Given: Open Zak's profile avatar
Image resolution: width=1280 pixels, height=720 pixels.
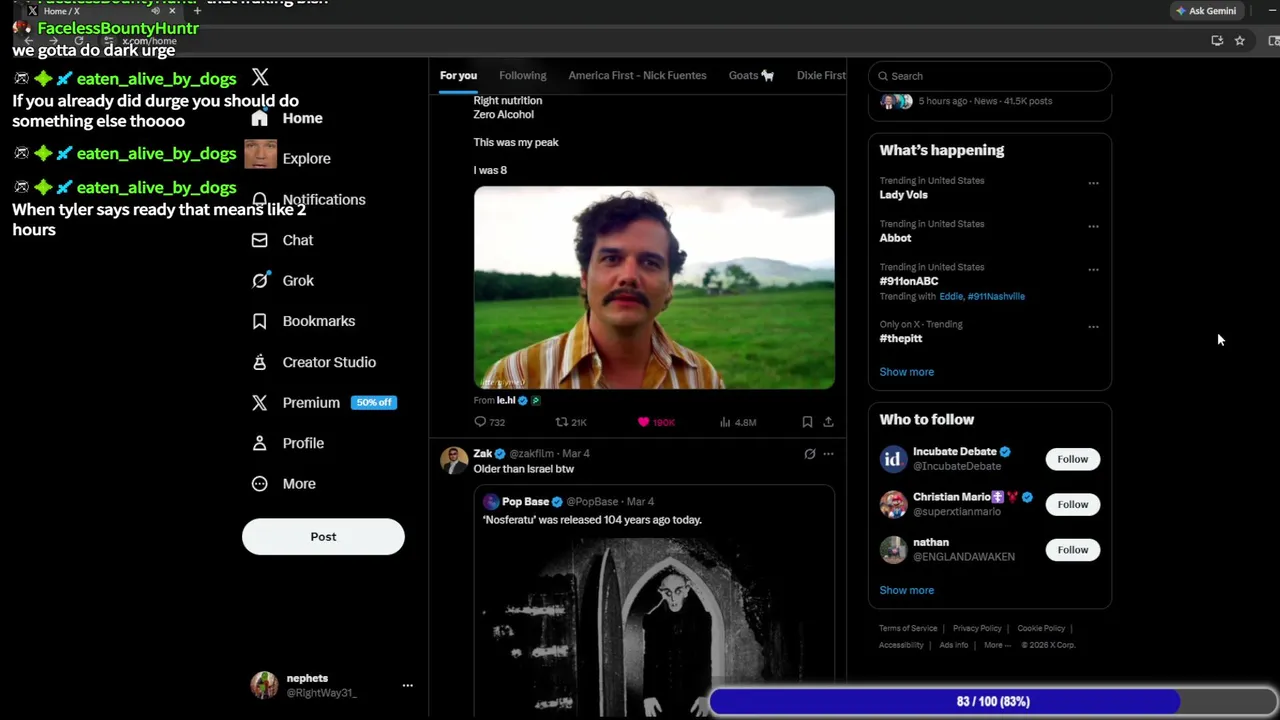Looking at the screenshot, I should 454,460.
